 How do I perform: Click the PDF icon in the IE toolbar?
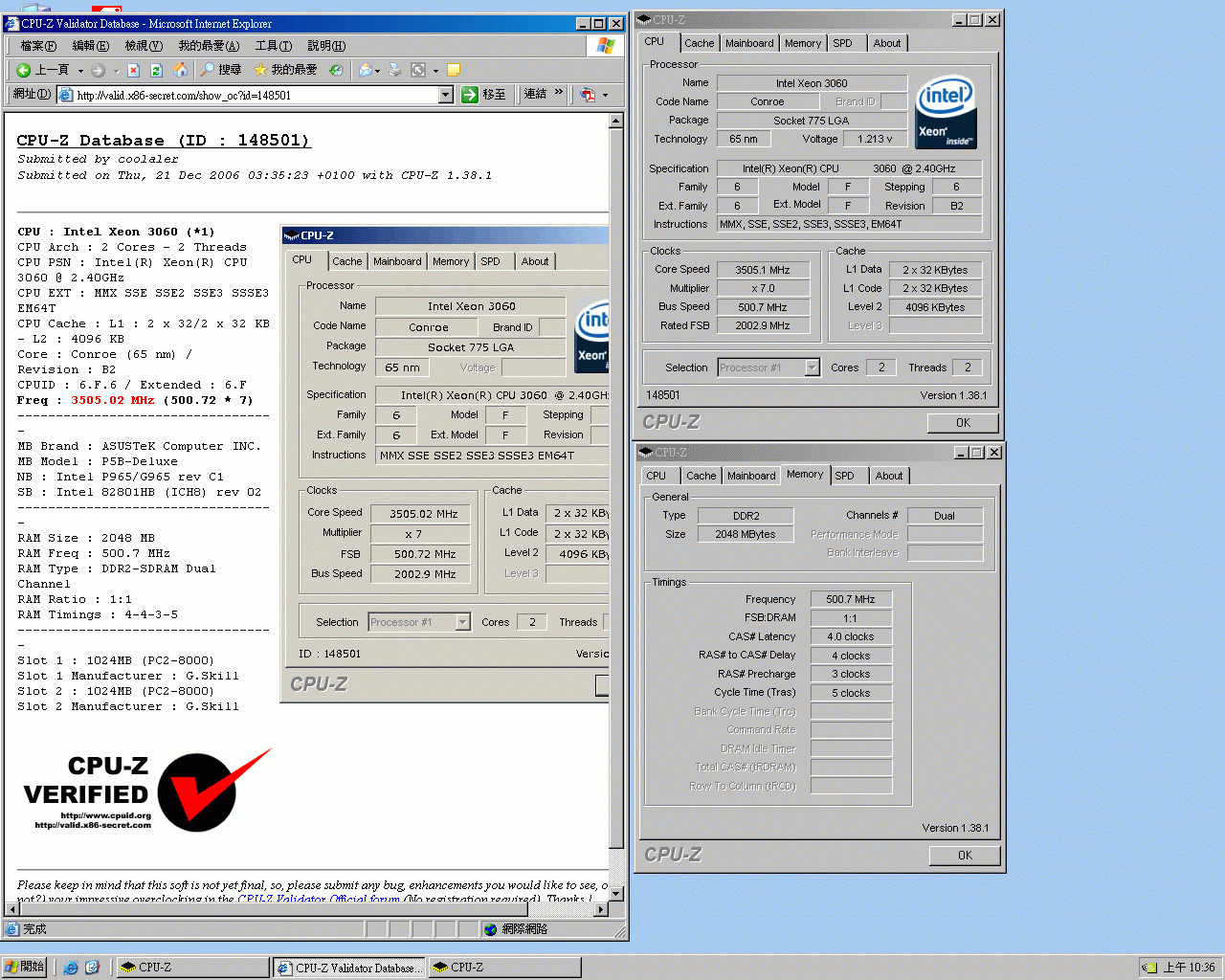[x=588, y=95]
